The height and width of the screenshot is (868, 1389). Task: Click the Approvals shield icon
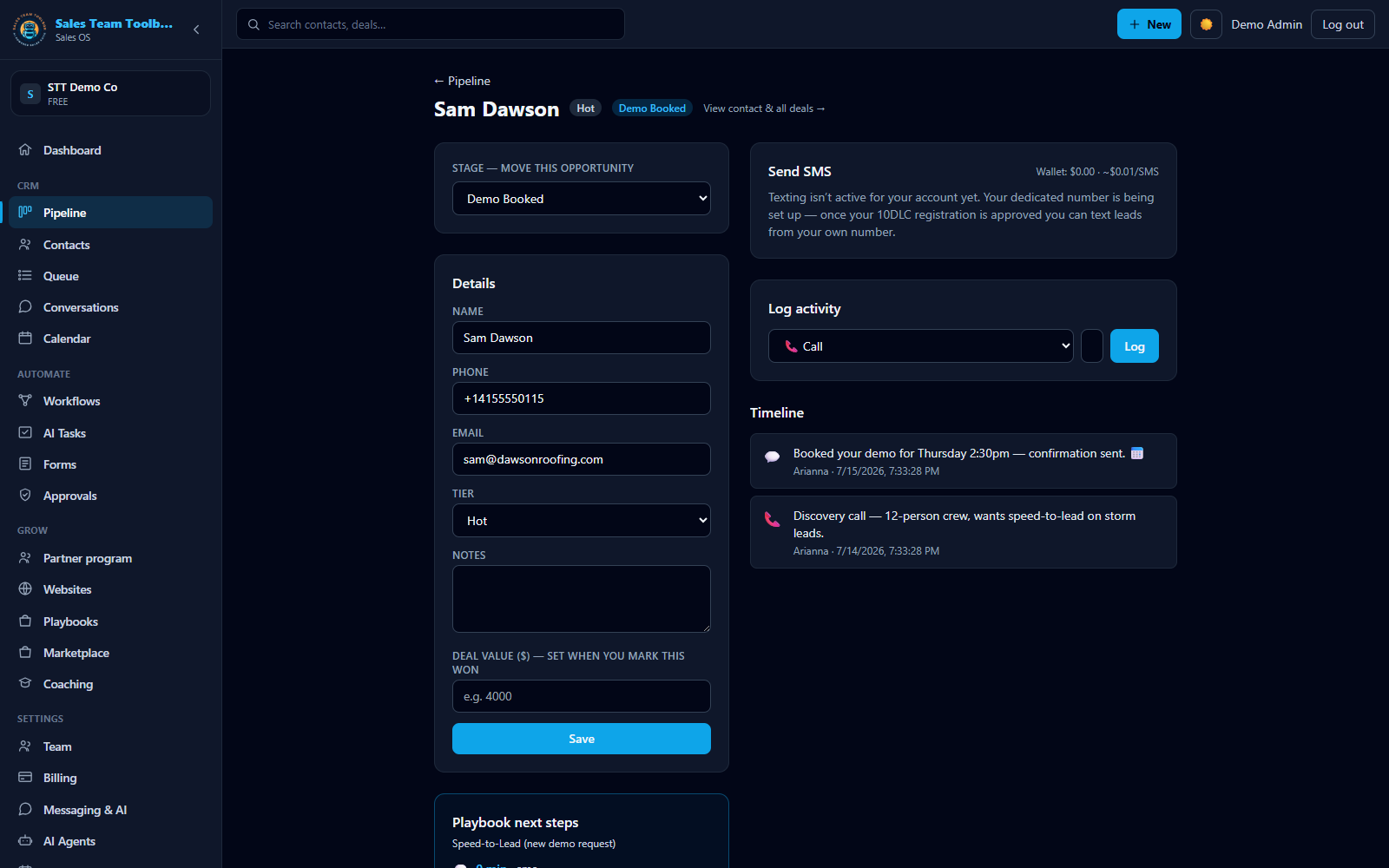pos(25,495)
